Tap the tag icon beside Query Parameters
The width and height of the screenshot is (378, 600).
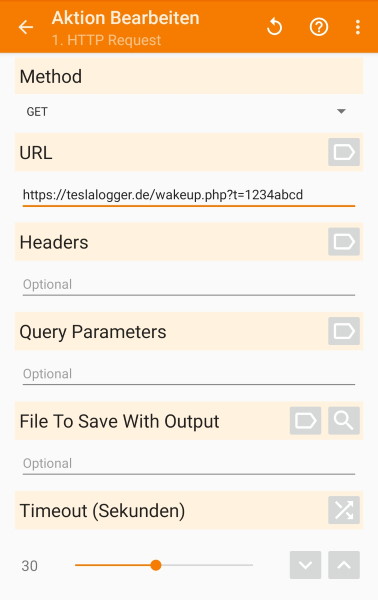(x=344, y=331)
